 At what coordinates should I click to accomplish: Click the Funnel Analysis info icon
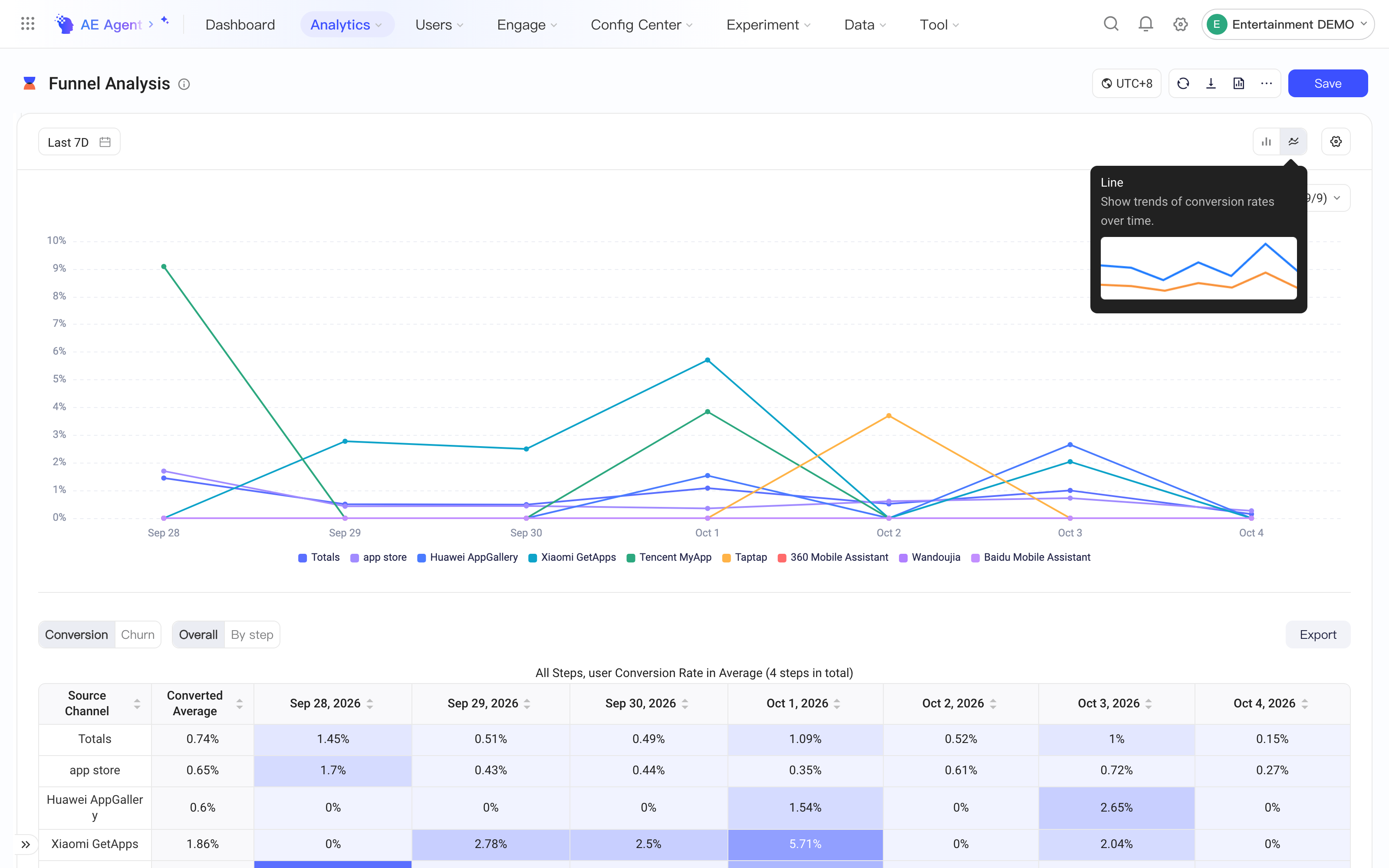coord(184,84)
